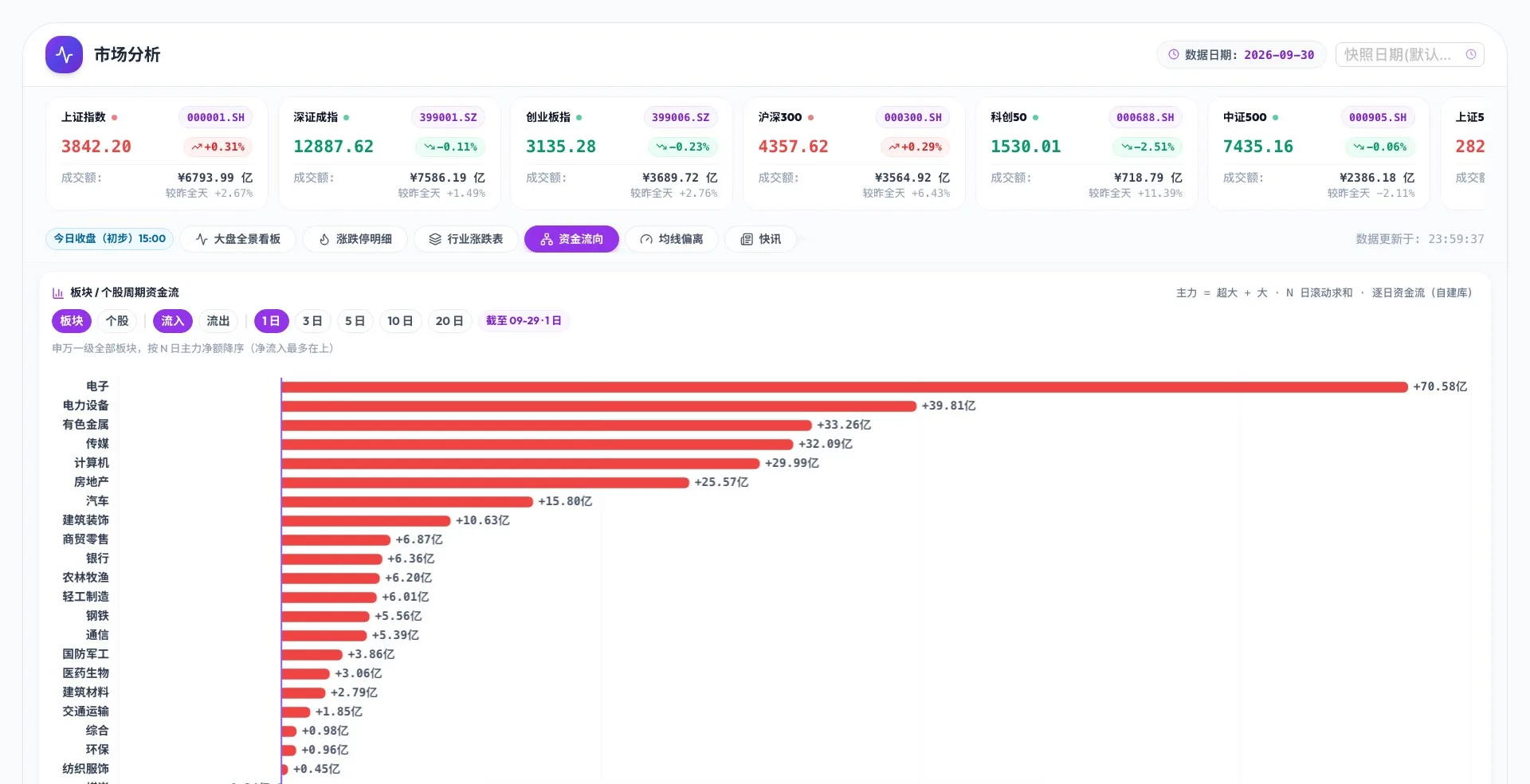The image size is (1530, 784).
Task: Click the 000905.SH code badge
Action: tap(1378, 118)
